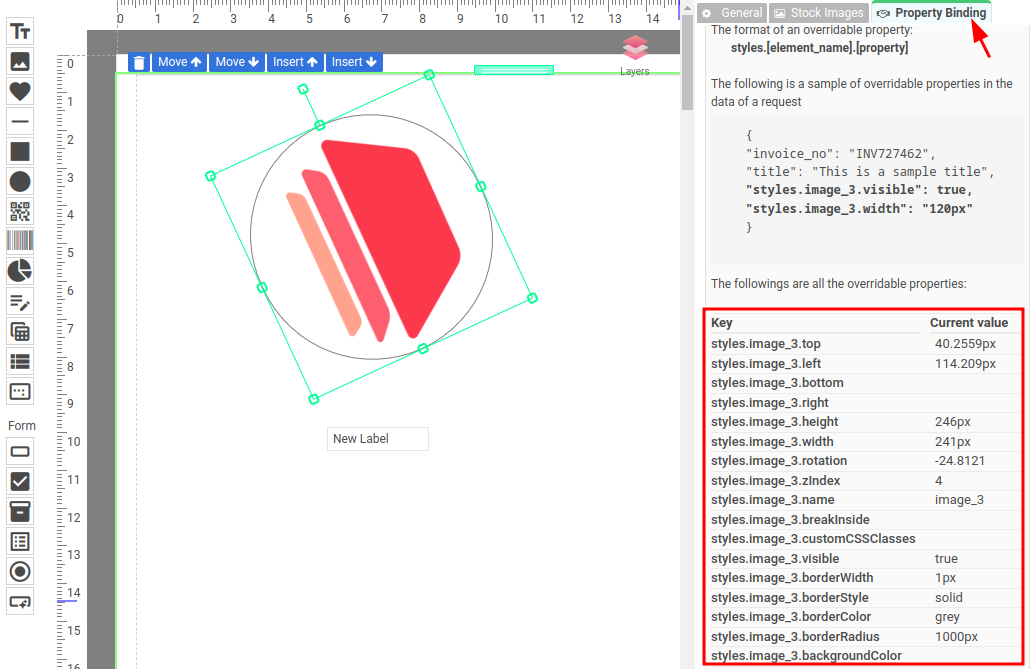Add a form radio button field
Viewport: 1032px width, 669px height.
click(20, 571)
